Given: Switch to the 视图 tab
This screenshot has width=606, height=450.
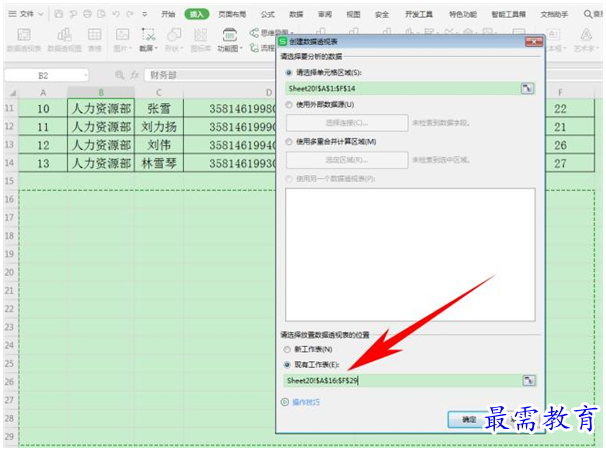Looking at the screenshot, I should pyautogui.click(x=353, y=14).
